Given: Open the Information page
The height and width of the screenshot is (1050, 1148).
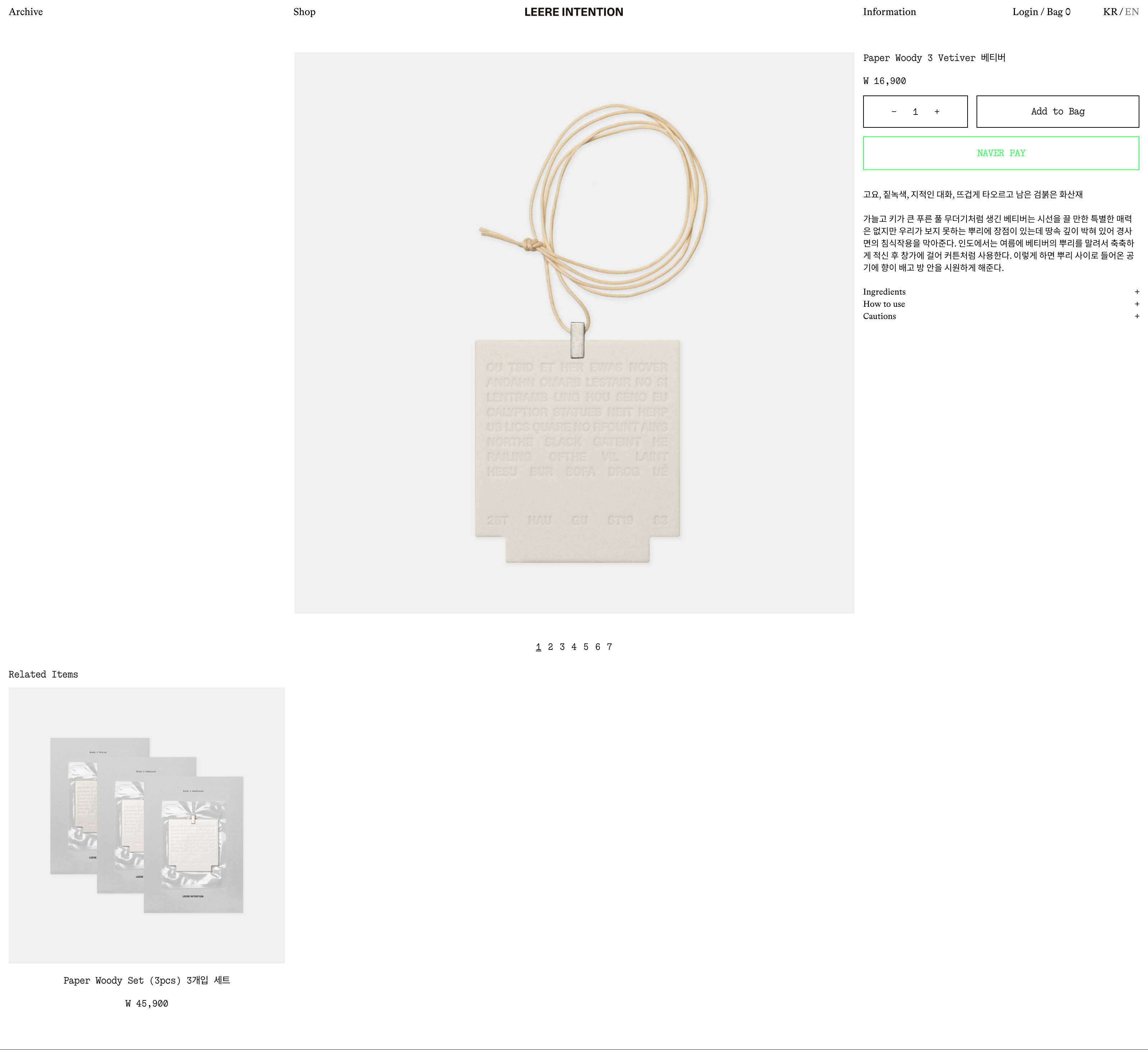Looking at the screenshot, I should coord(889,12).
